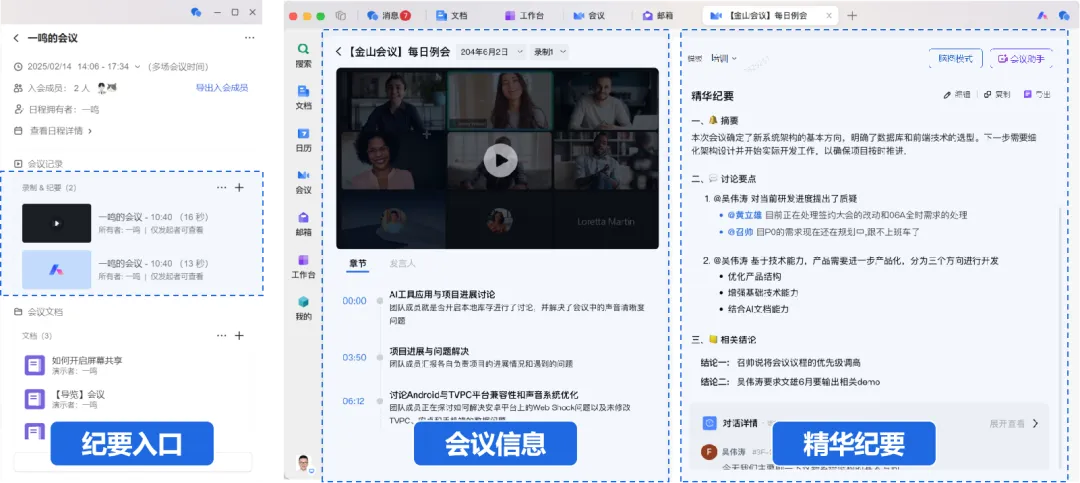Image resolution: width=1080 pixels, height=483 pixels.
Task: Jump to chapter at 06:12
Action: [354, 401]
